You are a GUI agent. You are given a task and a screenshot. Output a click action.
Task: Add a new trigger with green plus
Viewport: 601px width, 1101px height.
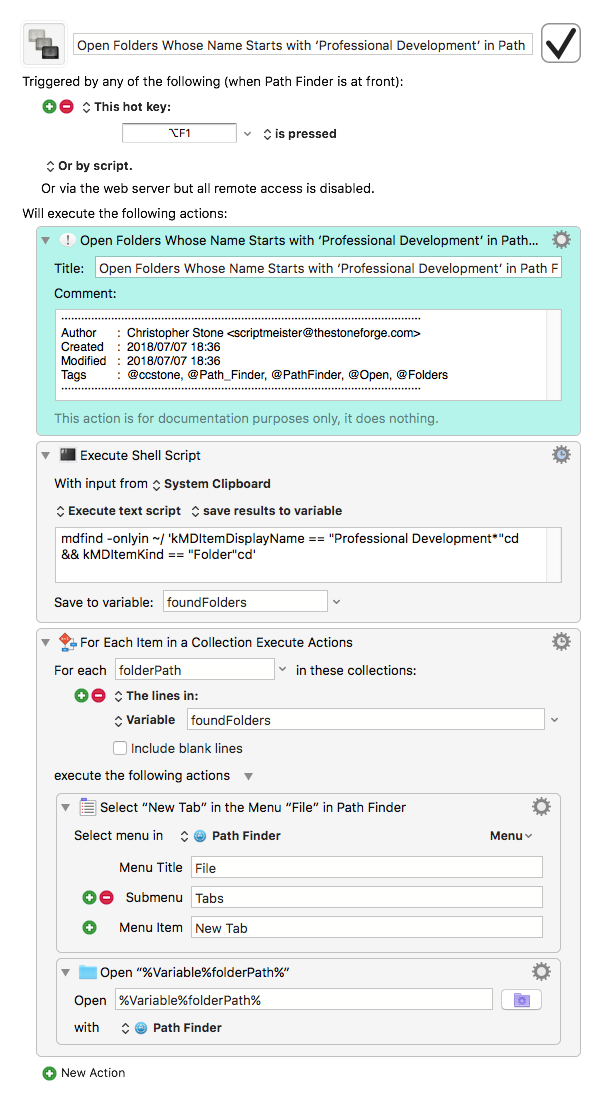click(x=49, y=107)
